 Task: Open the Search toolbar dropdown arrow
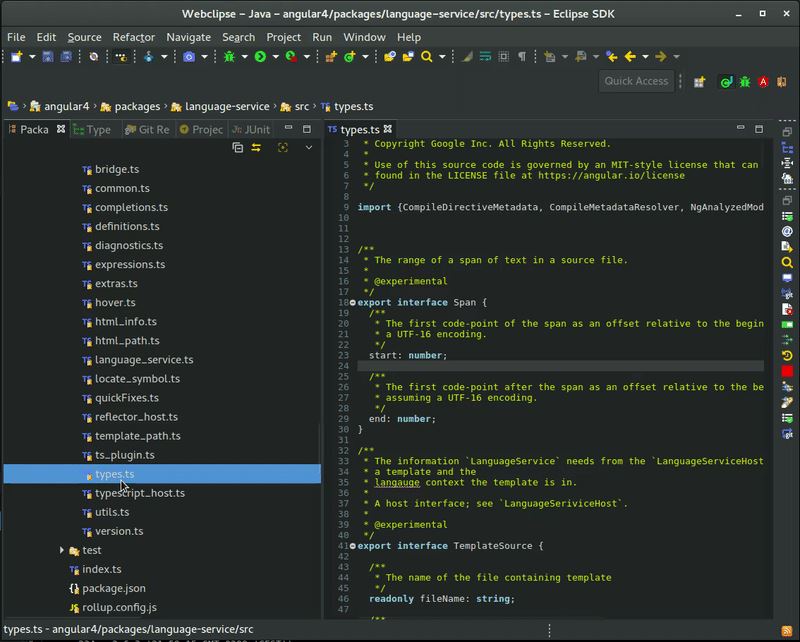click(442, 57)
